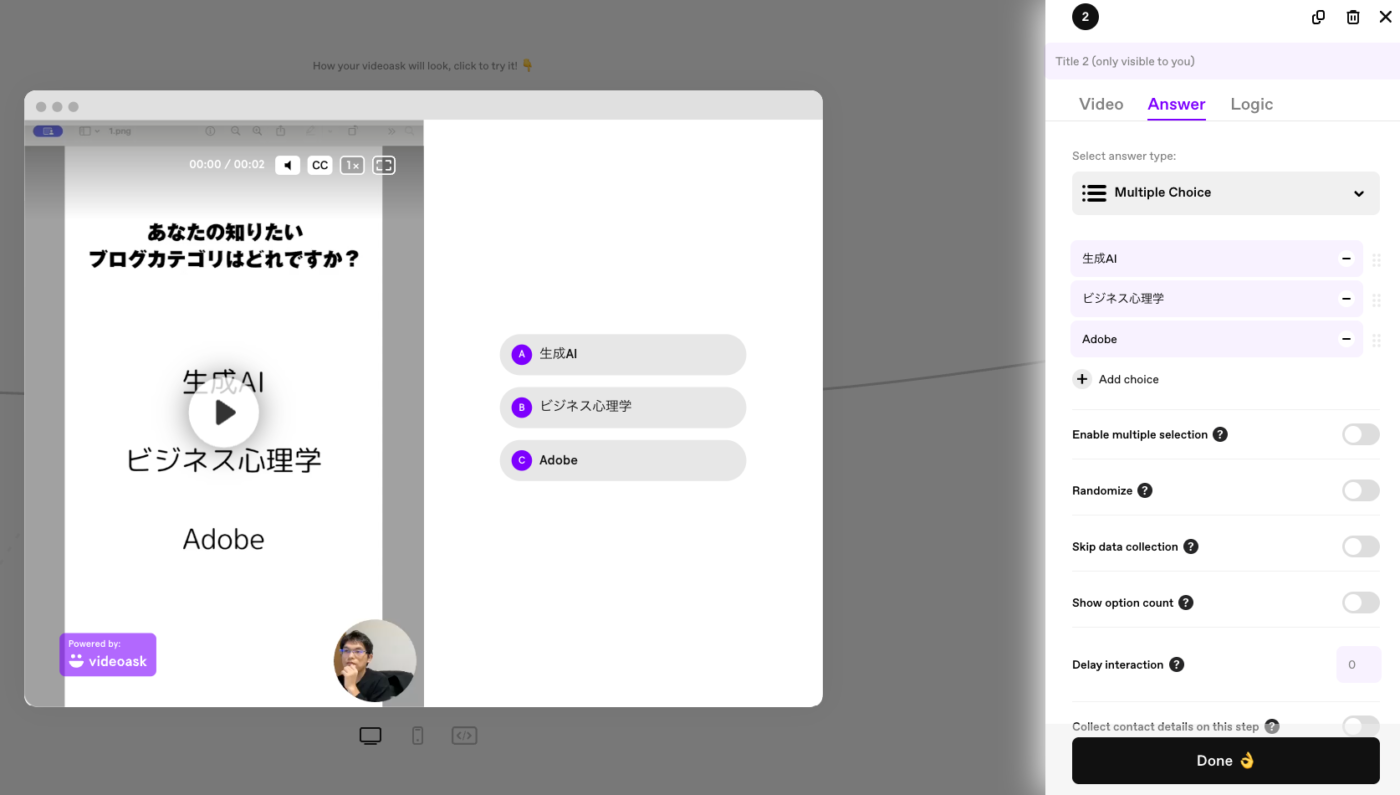Grab drag handle beside ビジネス心理学 choice
1400x795 pixels.
coord(1376,300)
